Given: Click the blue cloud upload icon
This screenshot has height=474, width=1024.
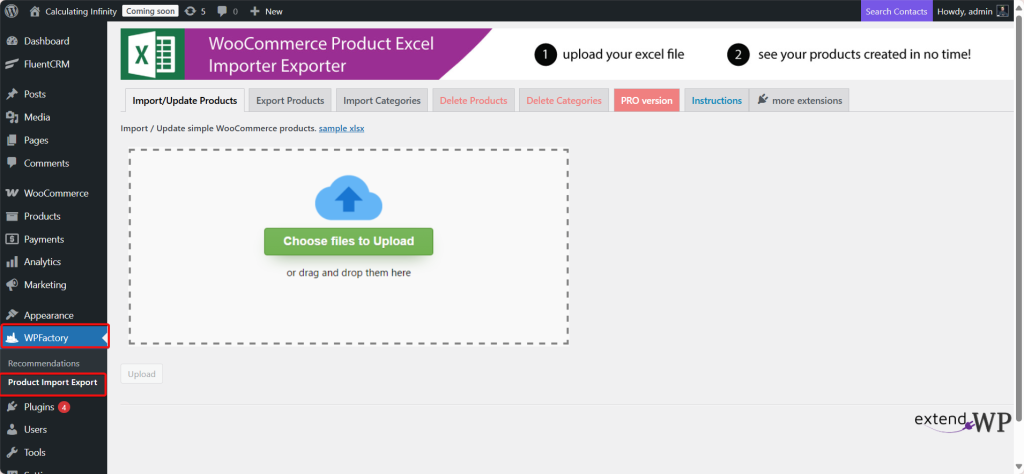Looking at the screenshot, I should [349, 198].
